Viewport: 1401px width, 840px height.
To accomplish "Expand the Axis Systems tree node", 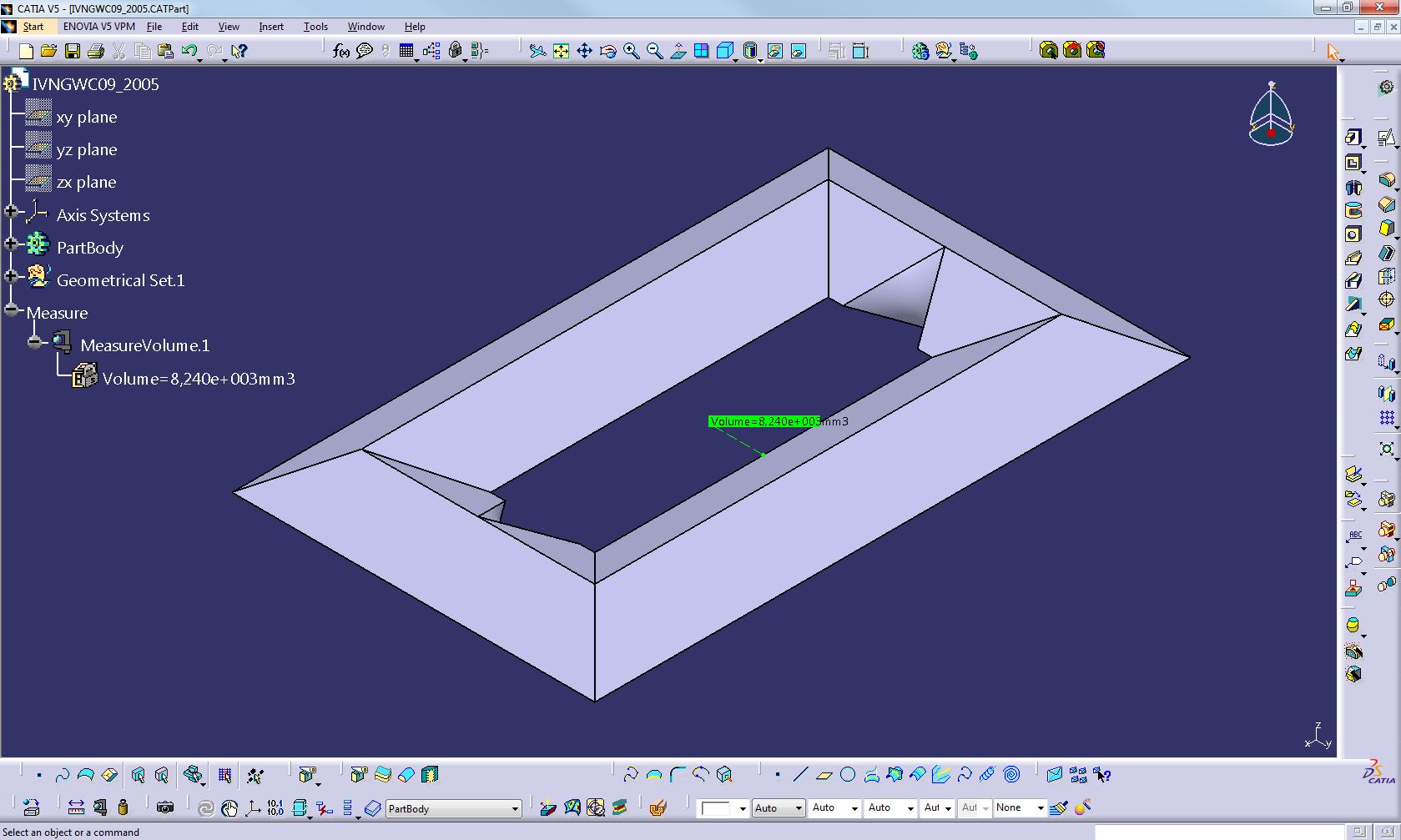I will point(11,212).
